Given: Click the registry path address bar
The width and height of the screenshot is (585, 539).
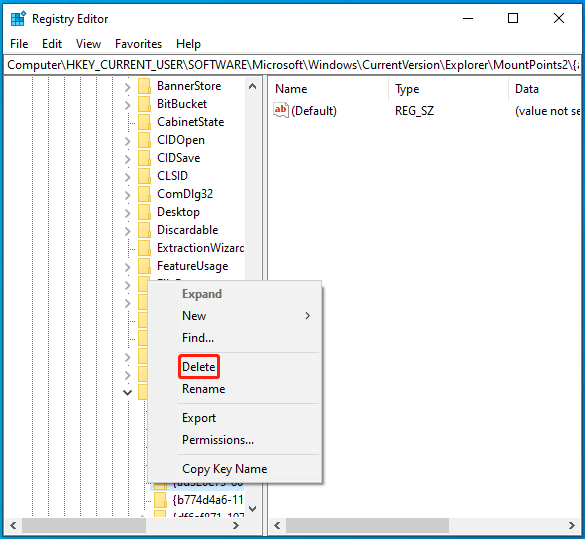Looking at the screenshot, I should pos(292,65).
